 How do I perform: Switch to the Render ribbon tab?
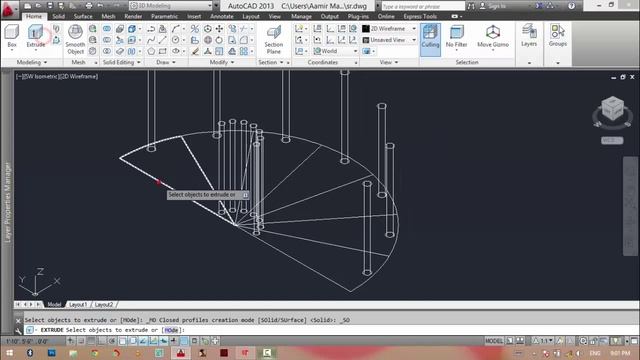pos(133,16)
